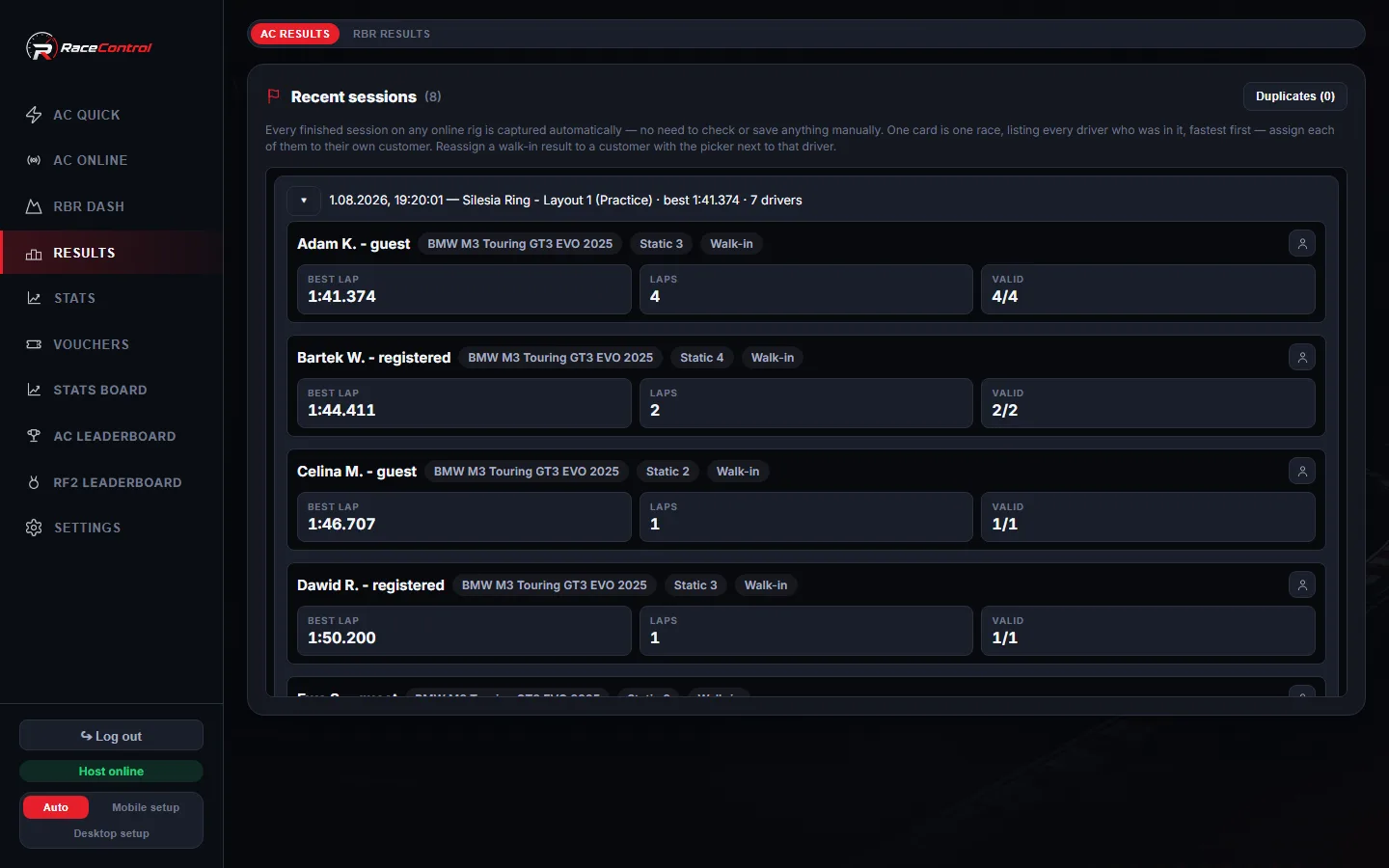Click the Stats Board chart icon
Viewport: 1389px width, 868px height.
[x=34, y=390]
